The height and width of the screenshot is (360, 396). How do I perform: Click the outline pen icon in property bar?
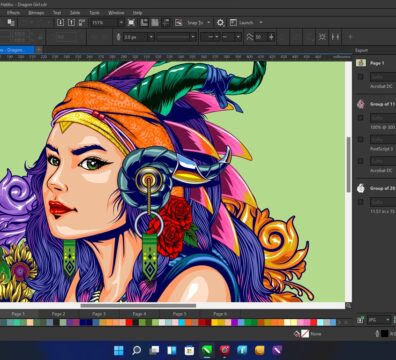click(118, 37)
